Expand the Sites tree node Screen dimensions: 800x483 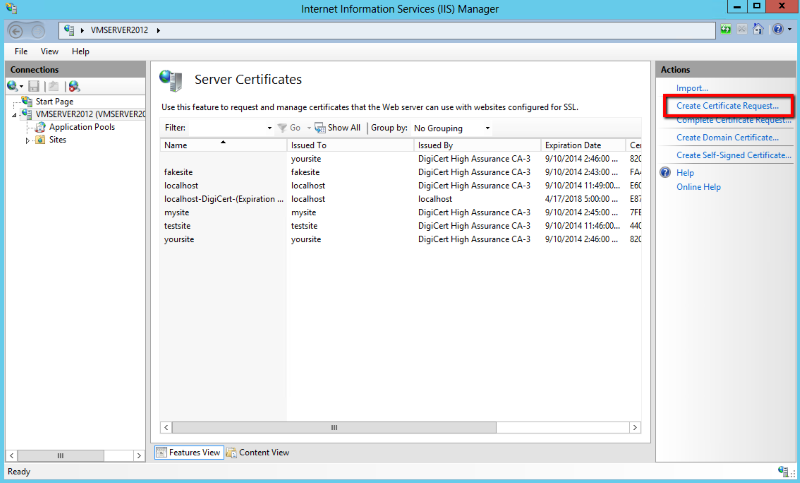coord(28,140)
